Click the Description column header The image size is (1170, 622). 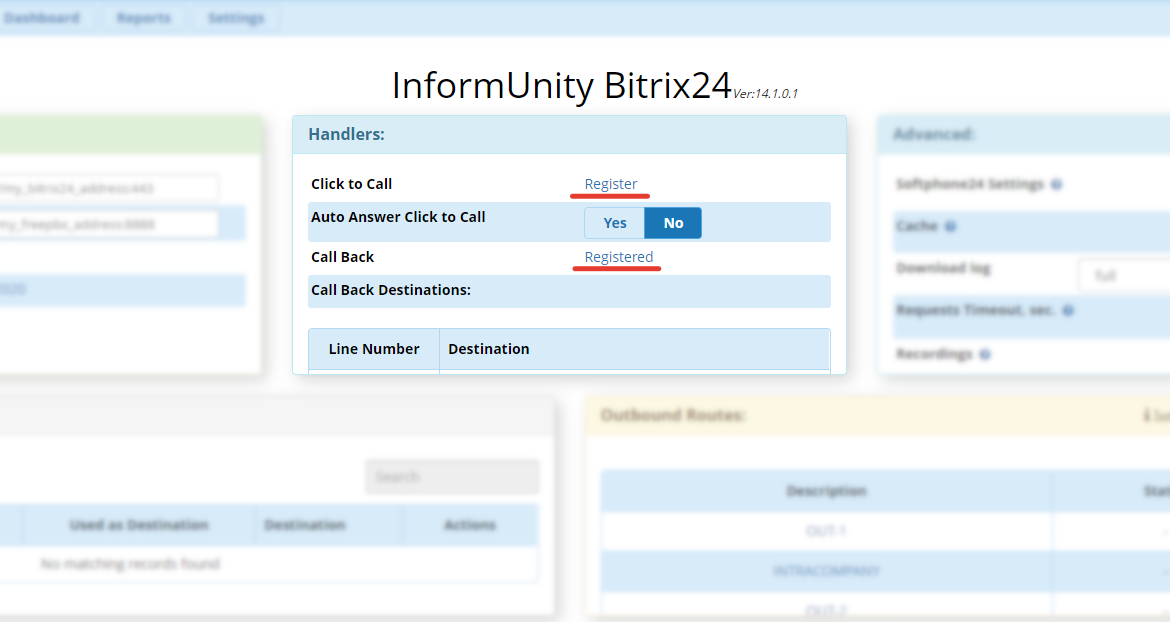click(x=827, y=491)
